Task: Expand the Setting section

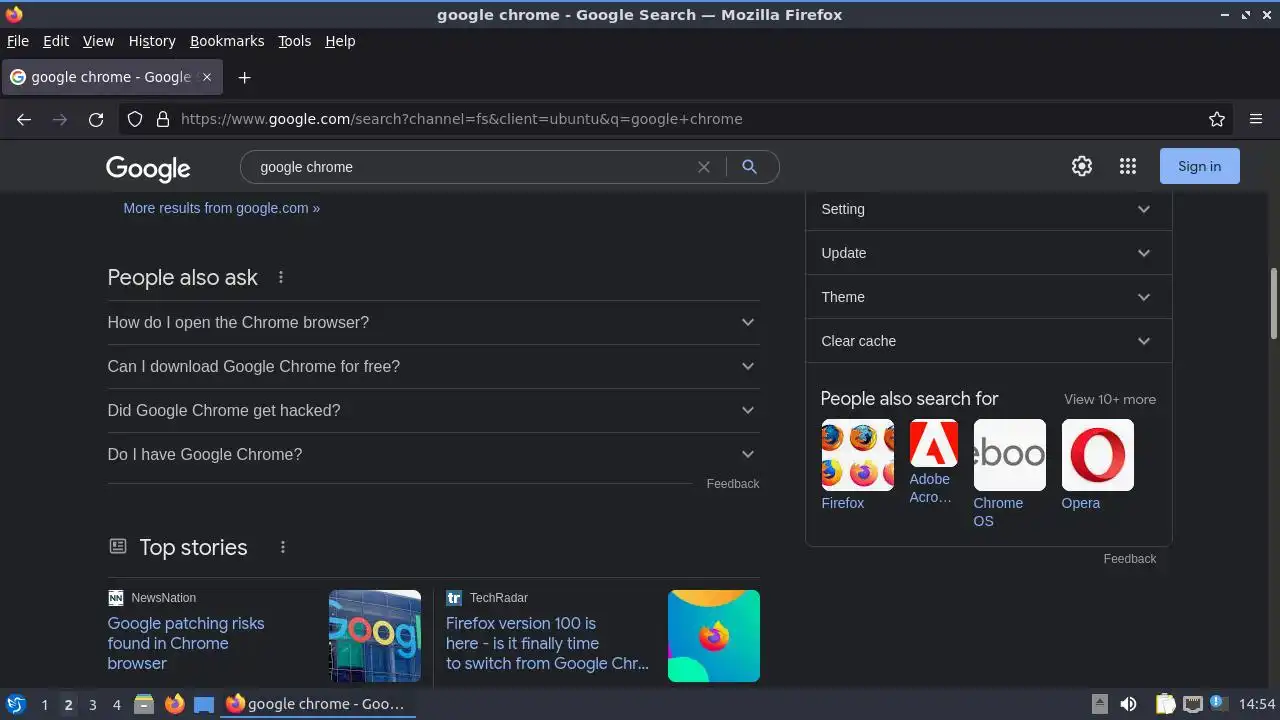Action: [988, 209]
